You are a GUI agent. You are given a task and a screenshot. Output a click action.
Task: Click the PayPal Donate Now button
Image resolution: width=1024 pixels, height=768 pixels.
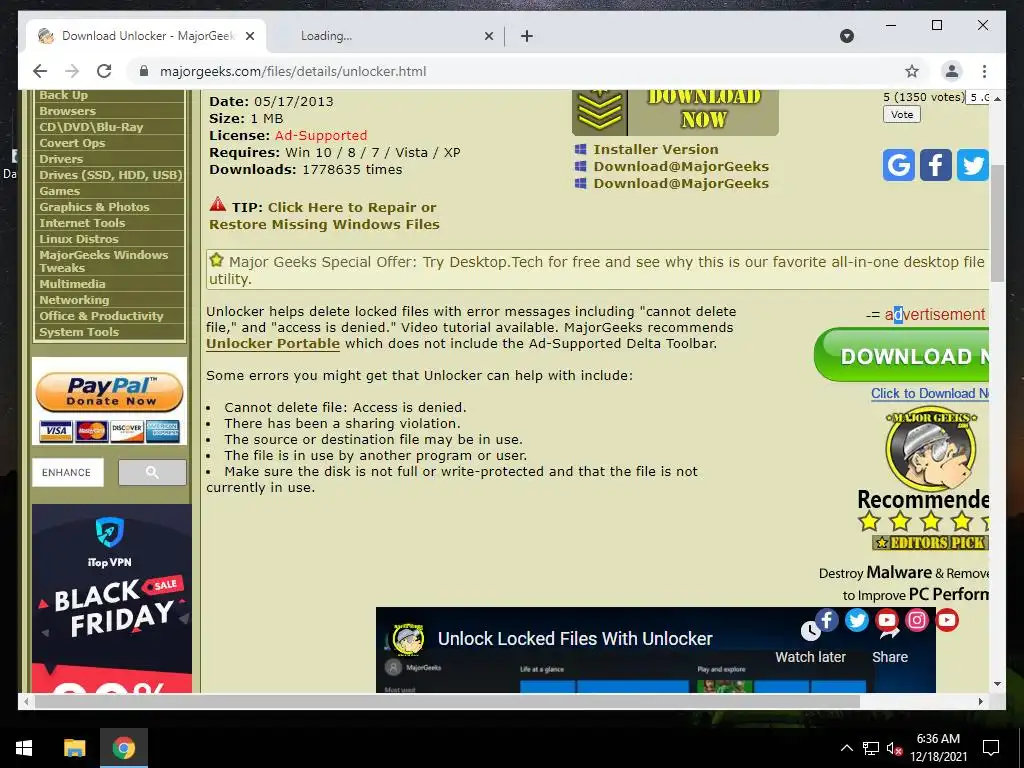[x=109, y=392]
